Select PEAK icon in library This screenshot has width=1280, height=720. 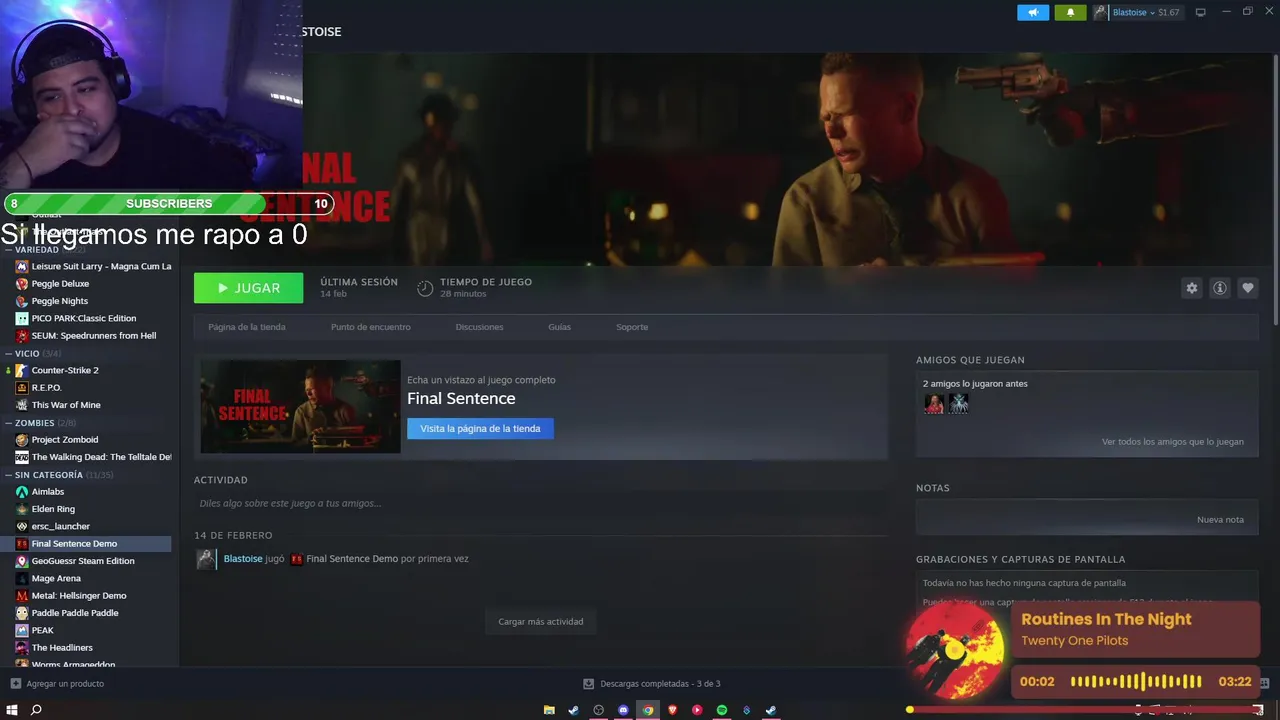coord(22,630)
